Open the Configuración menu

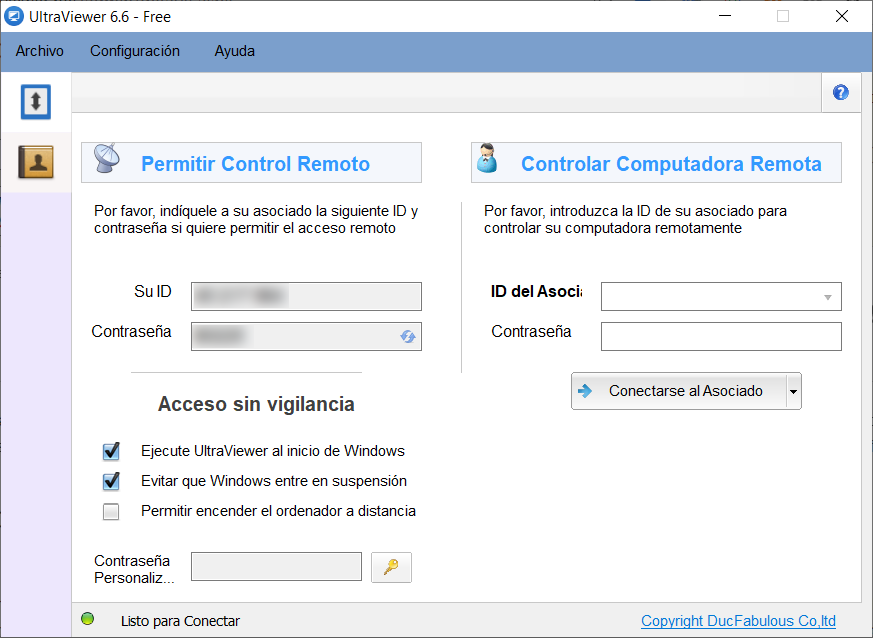coord(135,51)
